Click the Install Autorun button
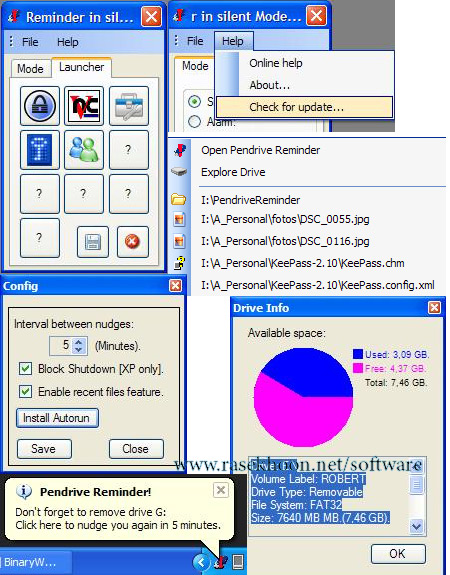 tap(57, 418)
